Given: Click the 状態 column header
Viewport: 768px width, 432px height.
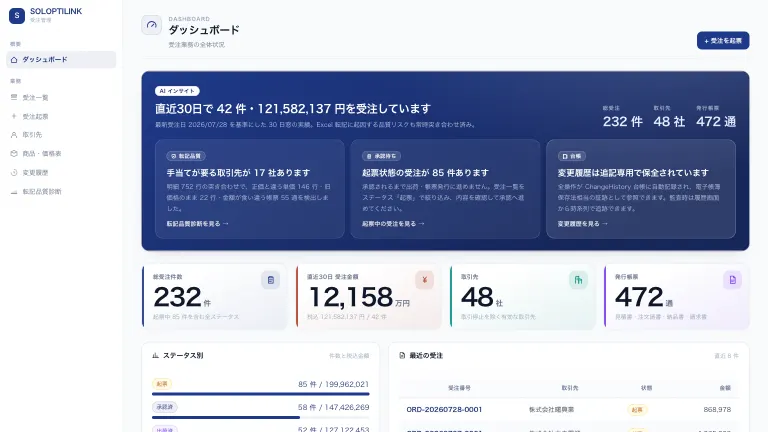Looking at the screenshot, I should [x=647, y=388].
